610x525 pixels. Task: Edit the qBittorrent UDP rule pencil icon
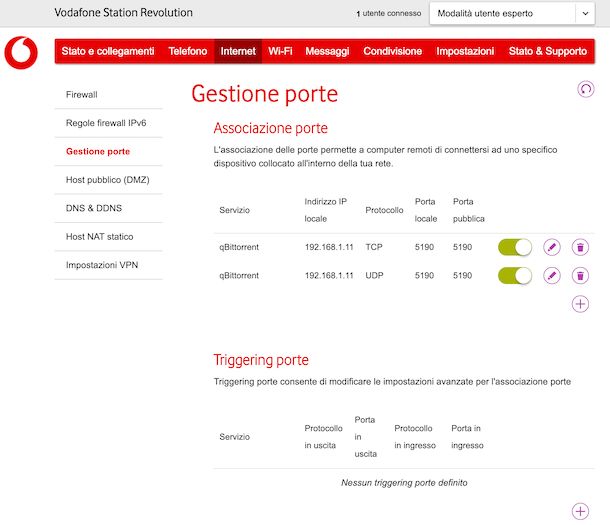(x=552, y=276)
